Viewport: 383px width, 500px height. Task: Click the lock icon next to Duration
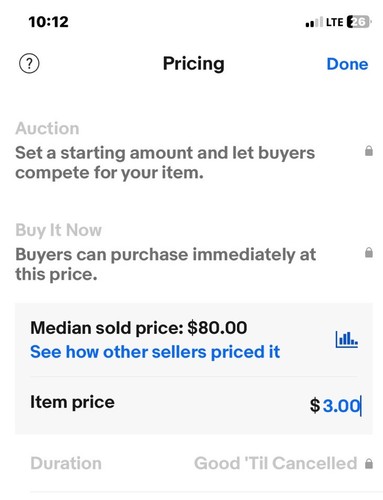pyautogui.click(x=369, y=463)
